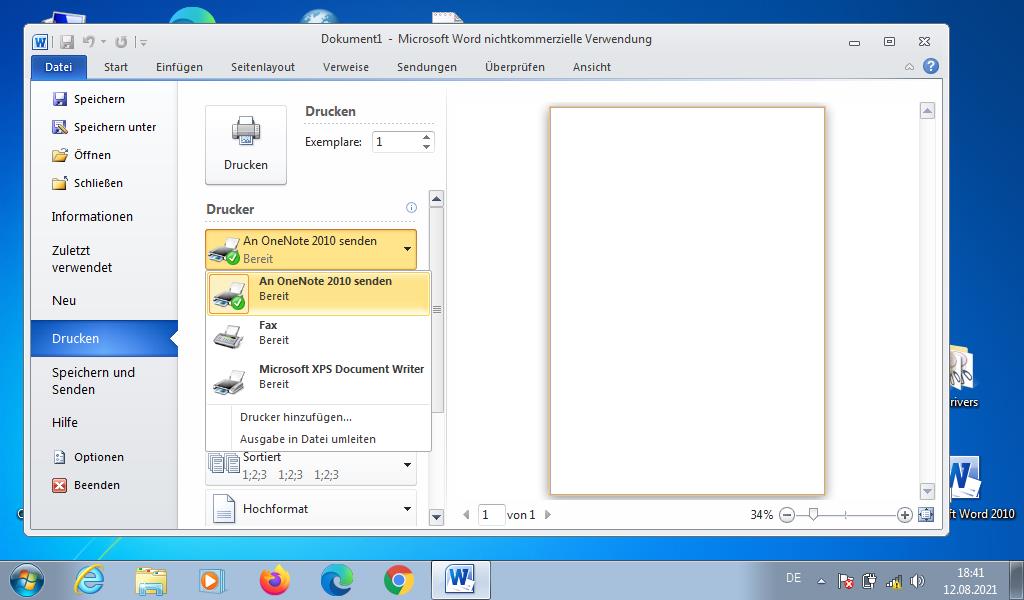Open the Windows Start button
The image size is (1024, 600).
pos(27,580)
